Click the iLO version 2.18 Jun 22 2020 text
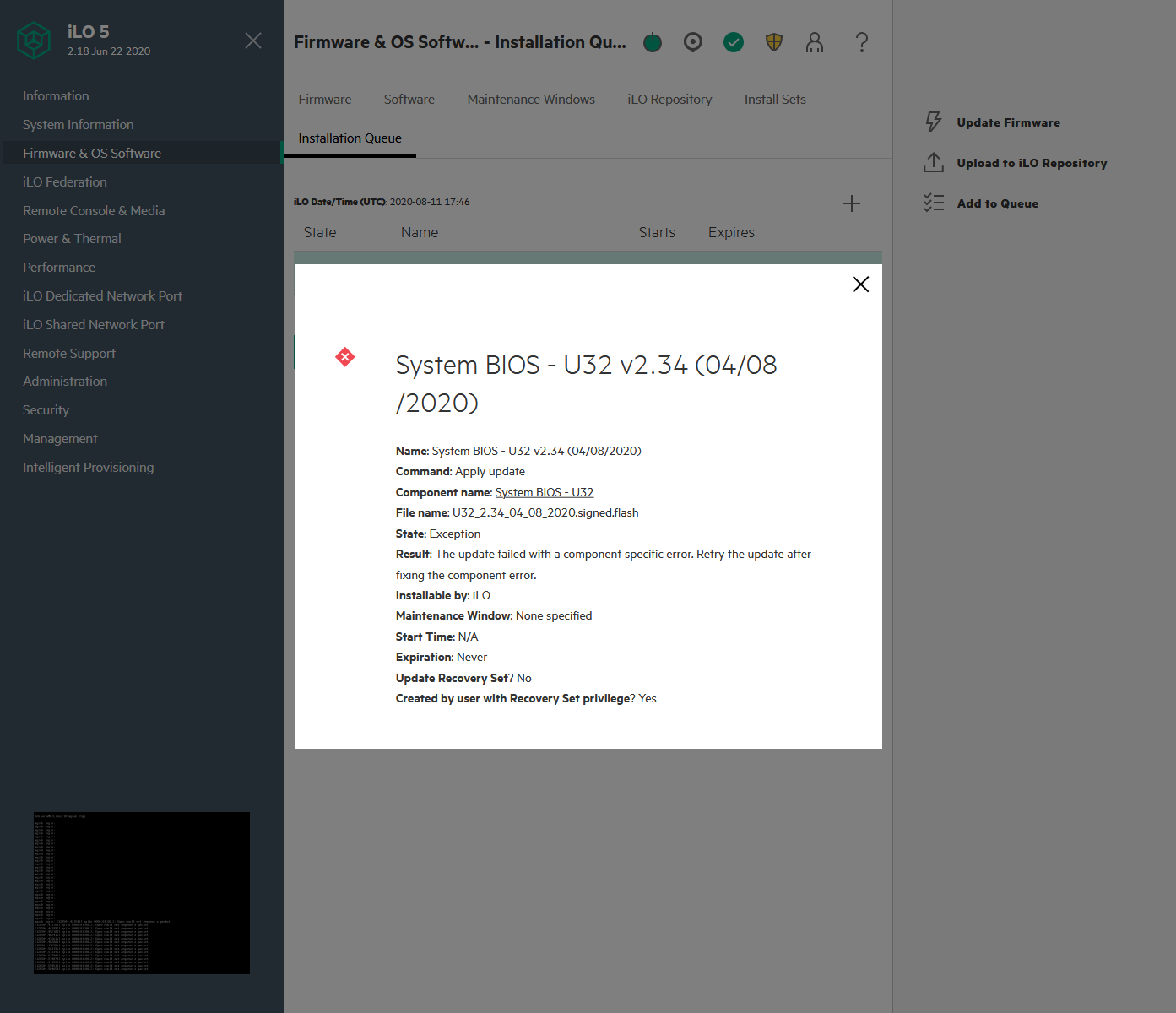Viewport: 1176px width, 1013px height. (109, 51)
